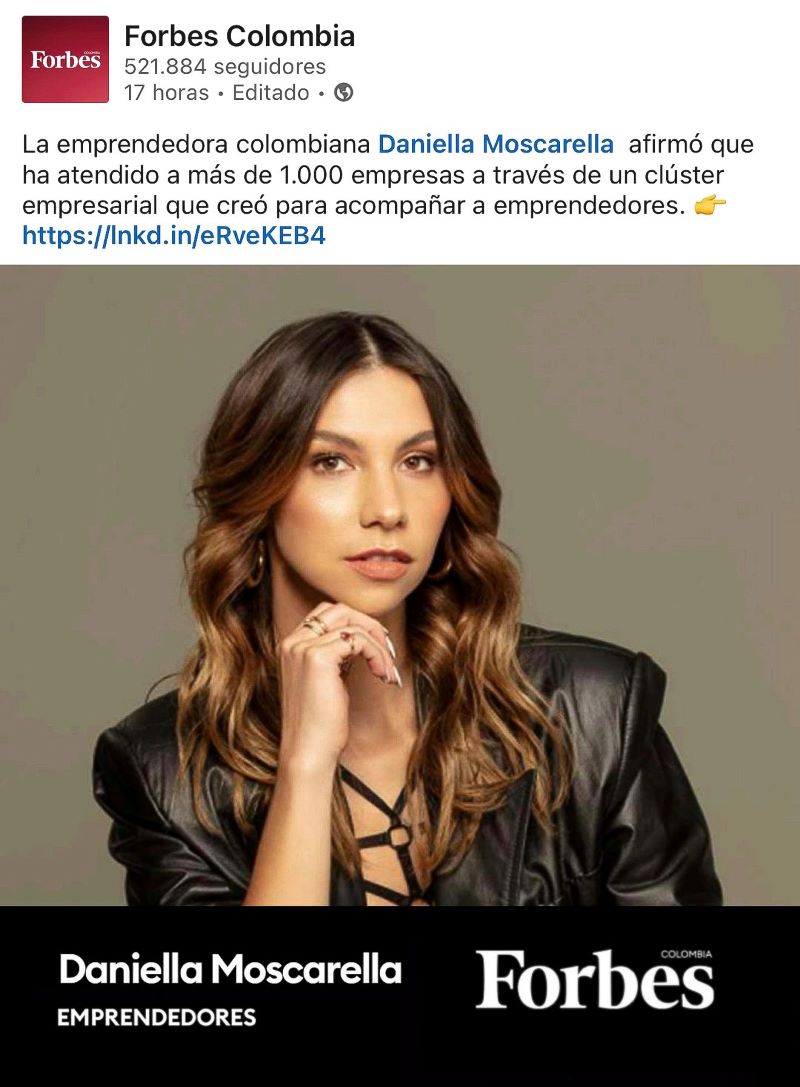Click the globe public-visibility icon

click(x=344, y=92)
